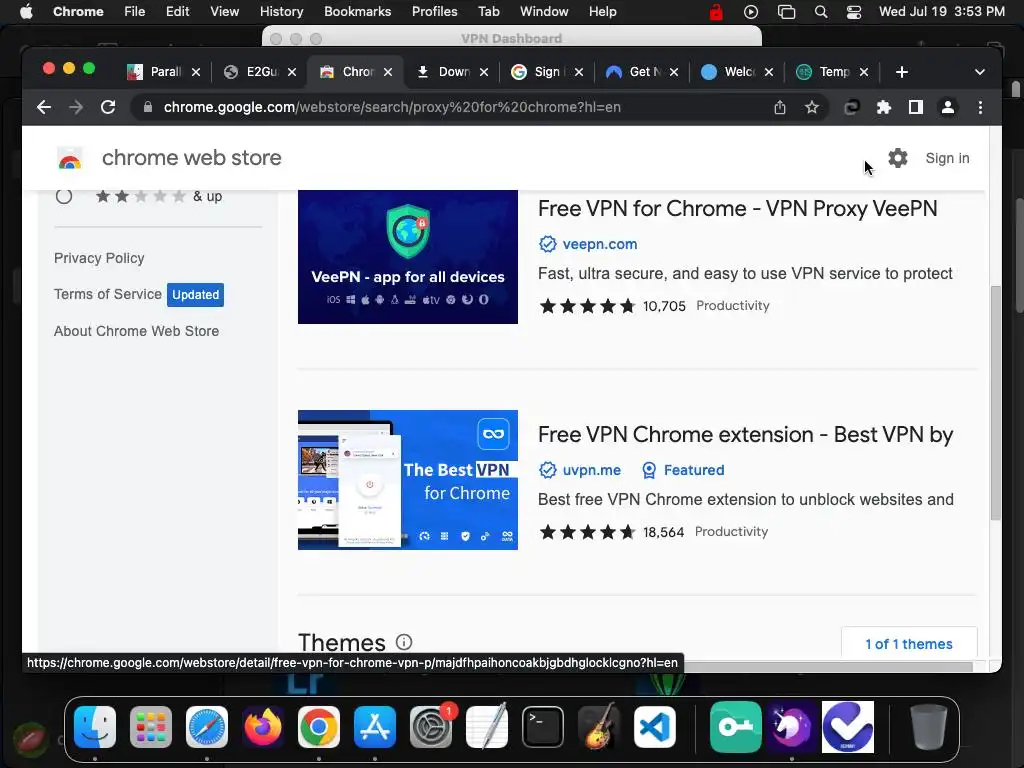Open Finder from the Dock
The width and height of the screenshot is (1024, 768).
coord(95,726)
